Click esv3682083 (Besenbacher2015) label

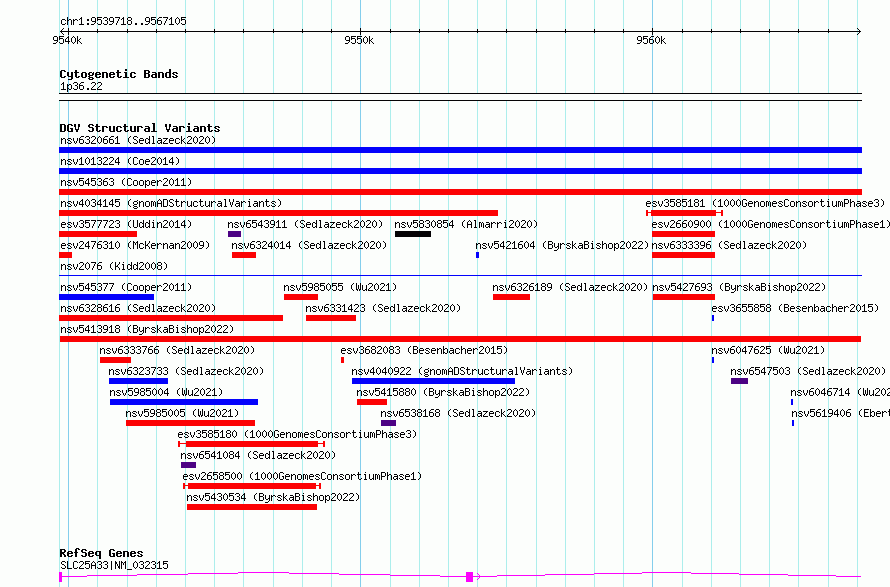click(424, 350)
